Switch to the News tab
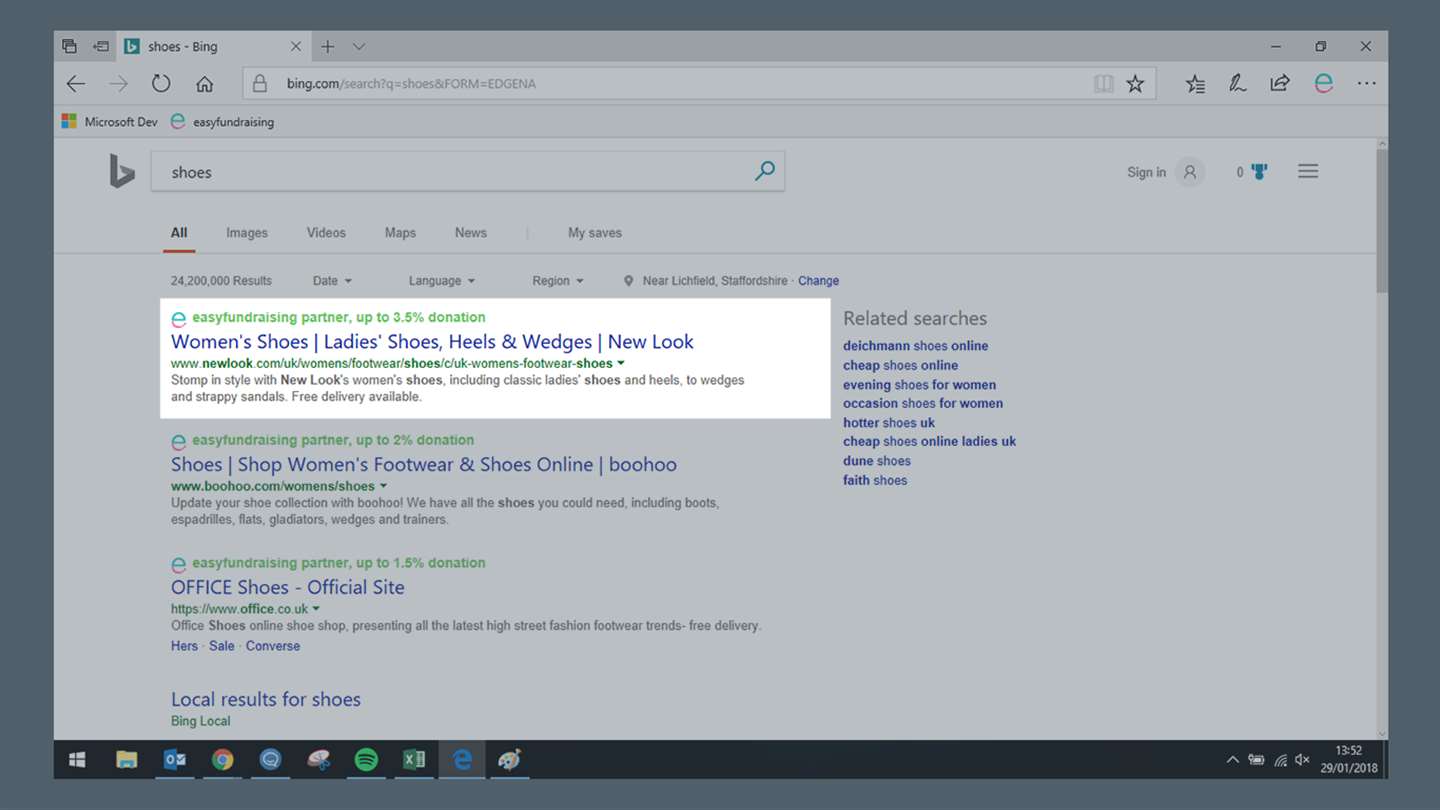This screenshot has height=810, width=1440. tap(471, 233)
